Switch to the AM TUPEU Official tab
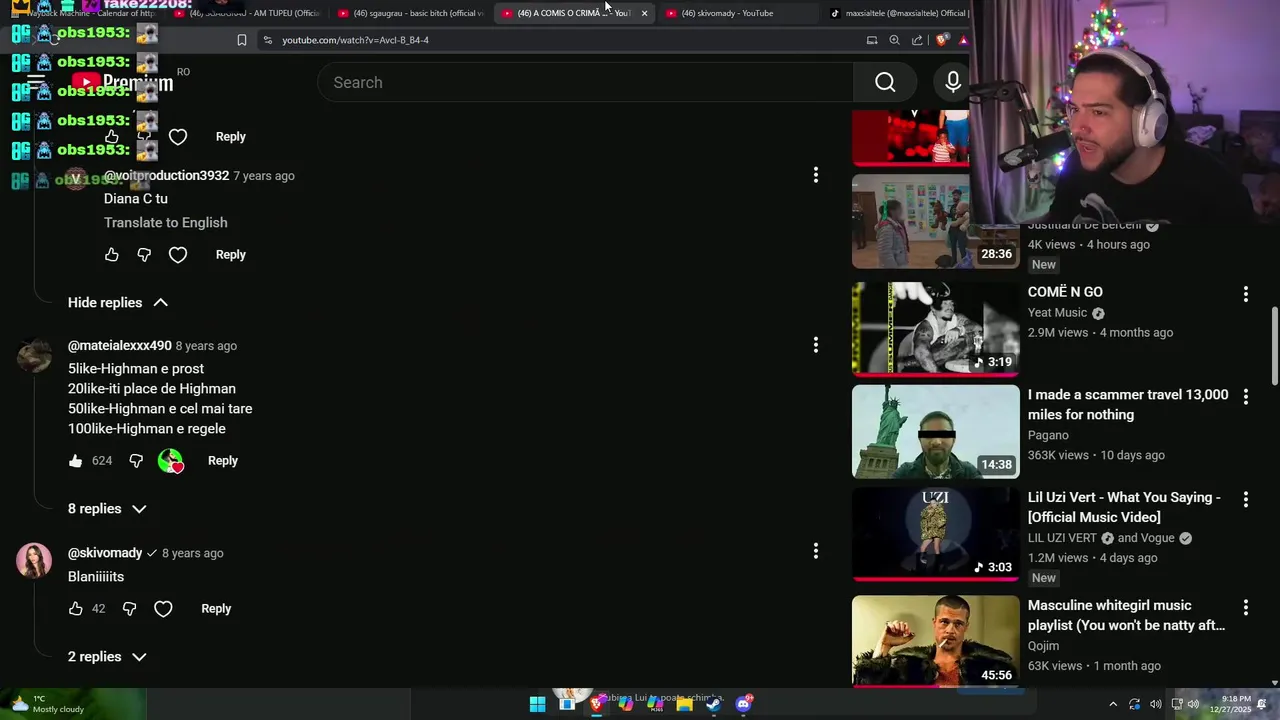The height and width of the screenshot is (720, 1280). (247, 13)
